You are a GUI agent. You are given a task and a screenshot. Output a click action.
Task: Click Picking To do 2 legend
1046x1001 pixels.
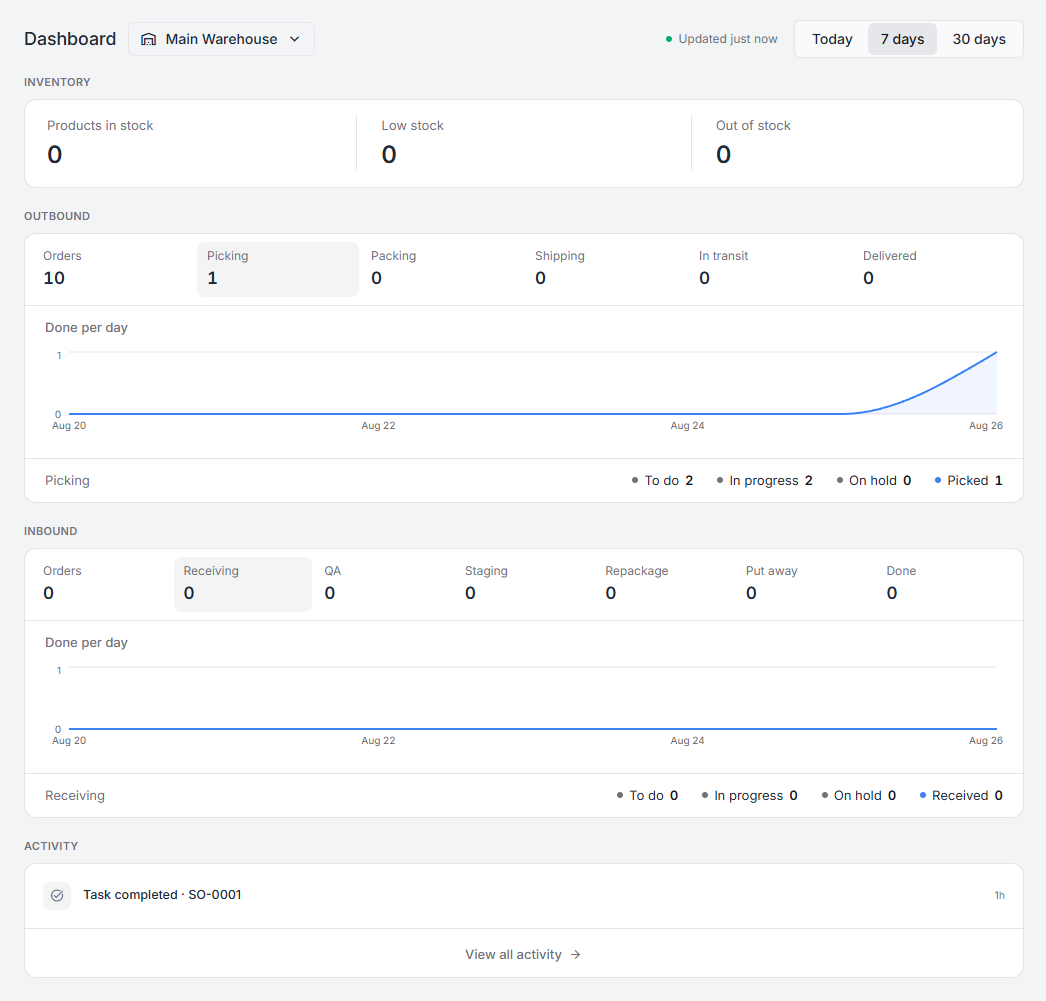tap(662, 480)
